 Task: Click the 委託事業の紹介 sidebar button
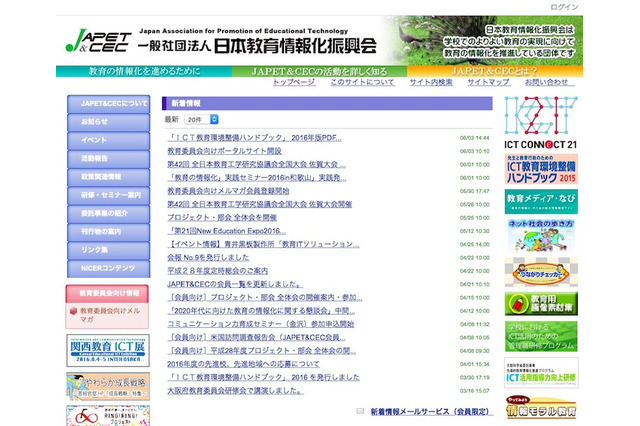[109, 214]
